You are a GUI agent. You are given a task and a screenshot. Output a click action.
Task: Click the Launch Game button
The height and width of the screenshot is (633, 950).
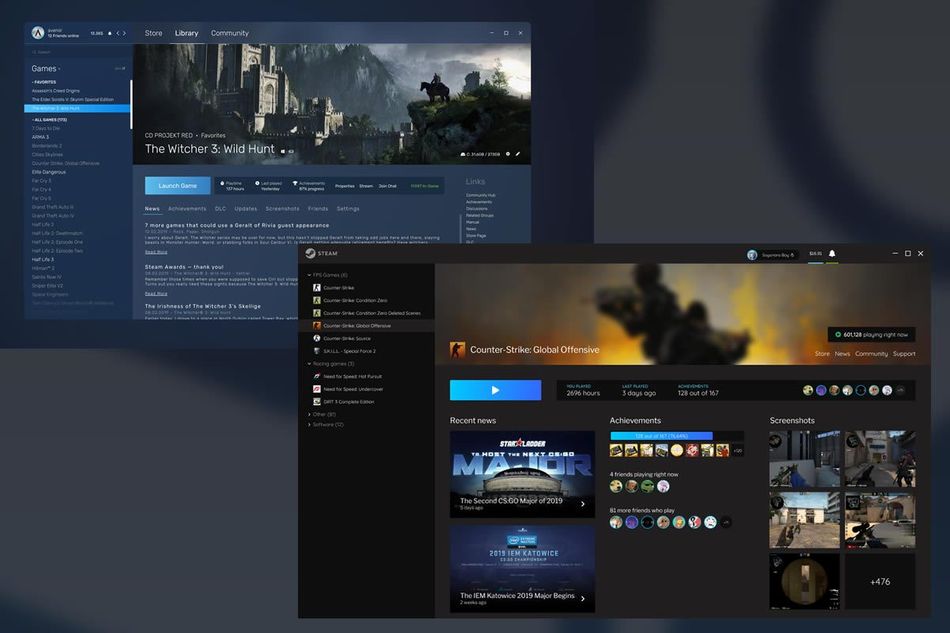tap(178, 186)
